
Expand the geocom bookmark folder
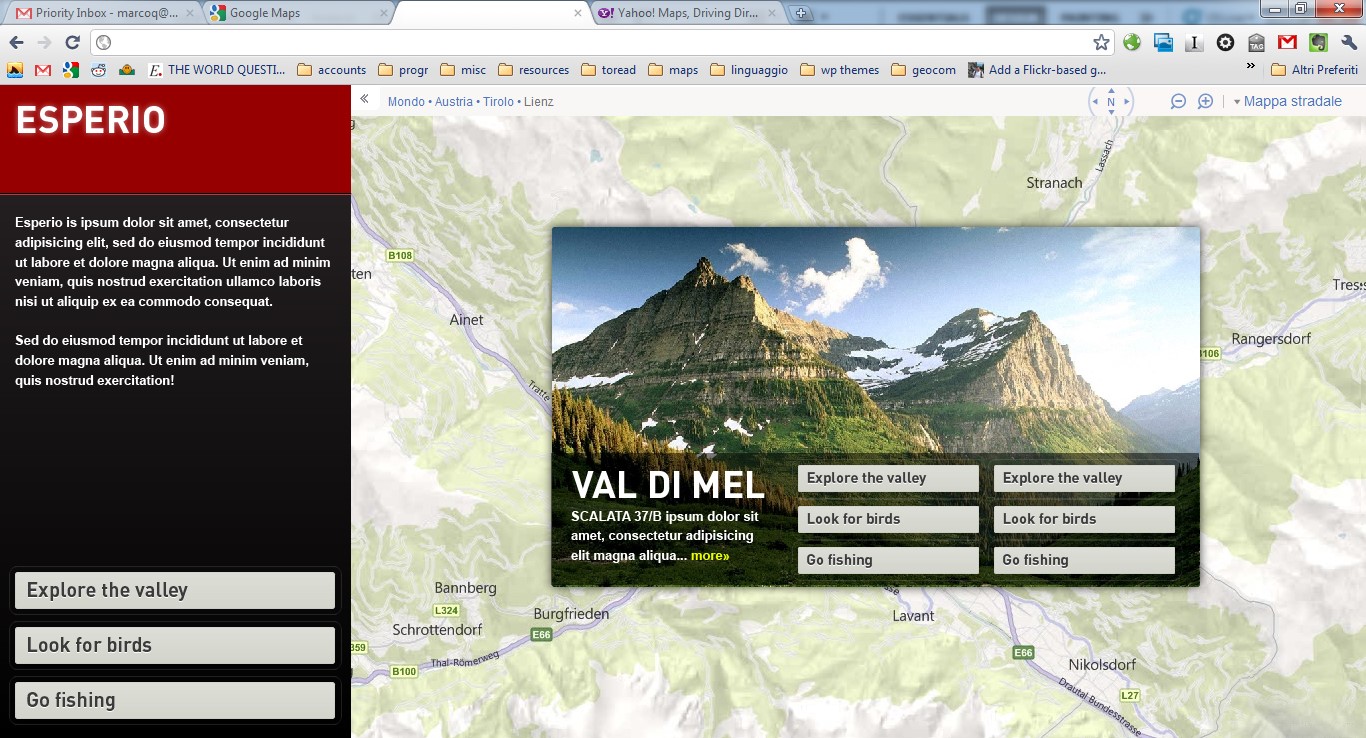tap(923, 70)
